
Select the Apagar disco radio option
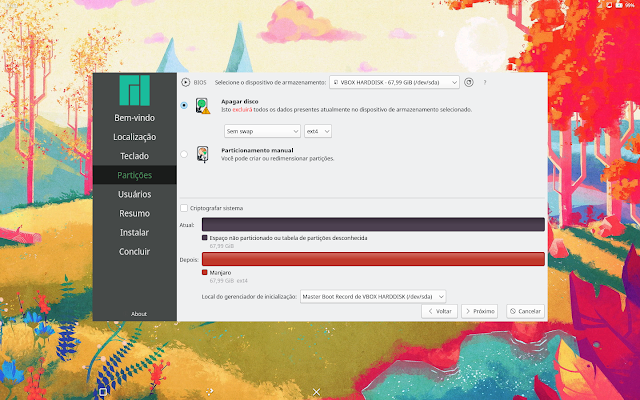click(x=184, y=105)
